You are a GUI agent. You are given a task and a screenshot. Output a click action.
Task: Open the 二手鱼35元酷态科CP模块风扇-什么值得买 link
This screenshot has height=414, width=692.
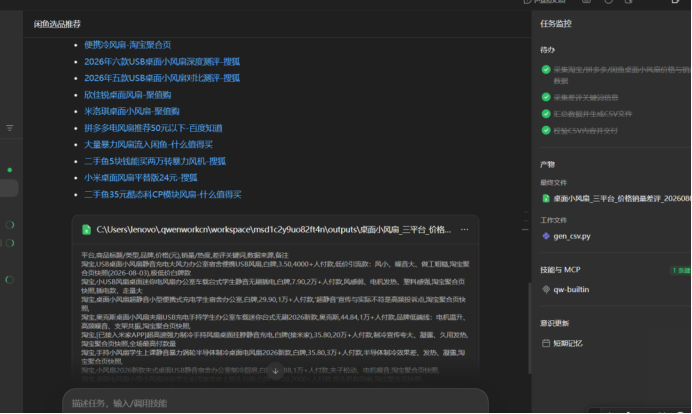coord(162,195)
